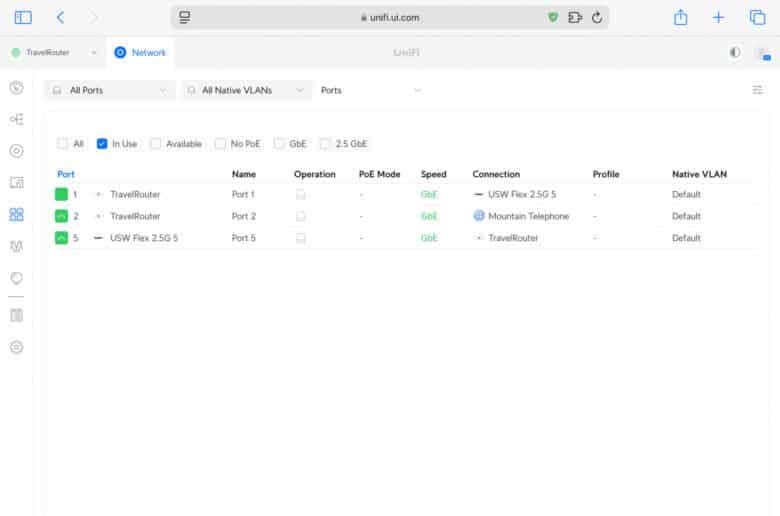This screenshot has width=780, height=516.
Task: Expand the Ports view dropdown
Action: click(371, 90)
